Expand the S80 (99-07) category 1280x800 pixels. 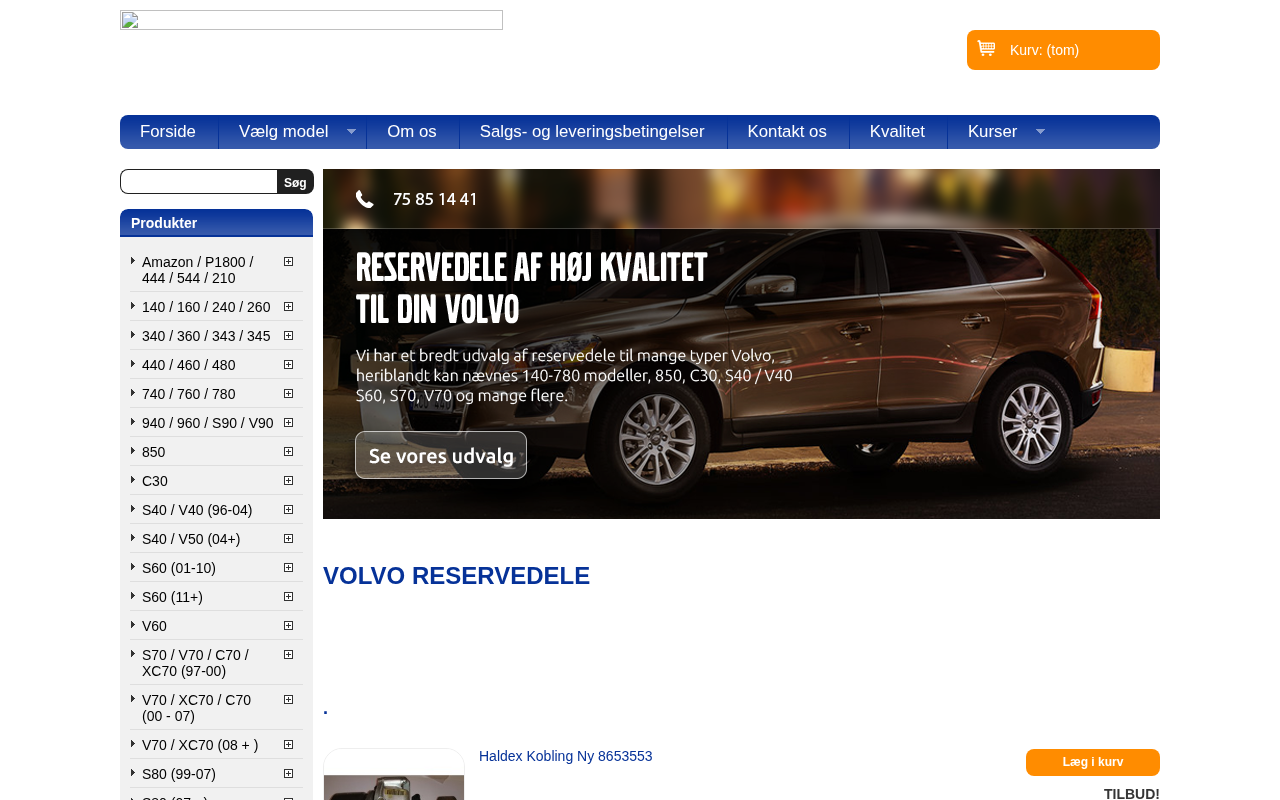[x=288, y=774]
